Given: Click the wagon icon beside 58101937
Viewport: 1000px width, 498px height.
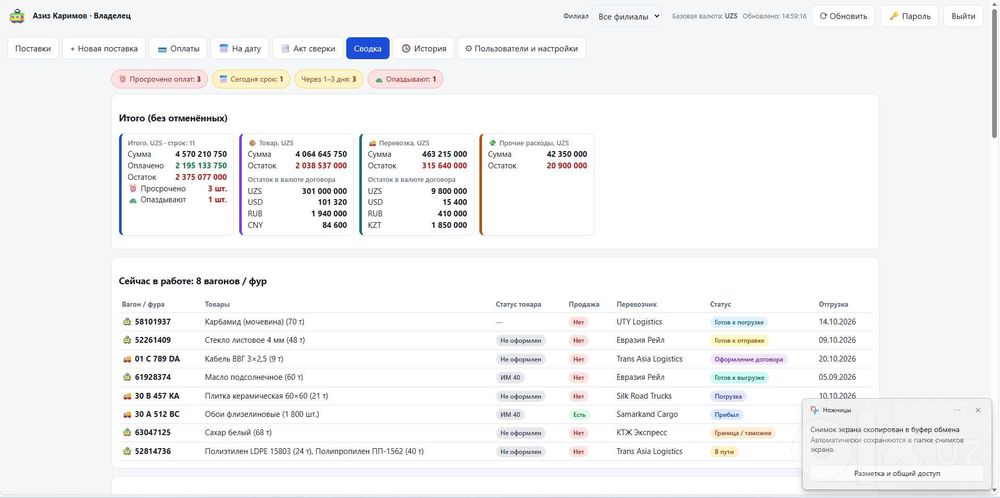Looking at the screenshot, I should [126, 322].
